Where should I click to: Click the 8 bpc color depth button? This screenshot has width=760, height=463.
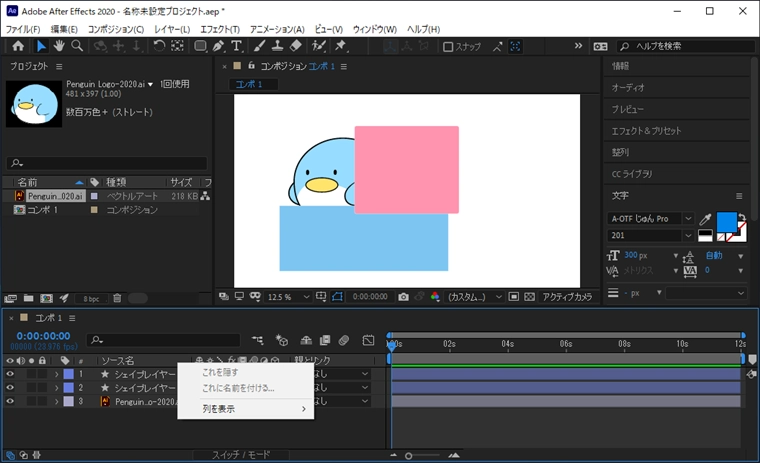click(x=91, y=299)
